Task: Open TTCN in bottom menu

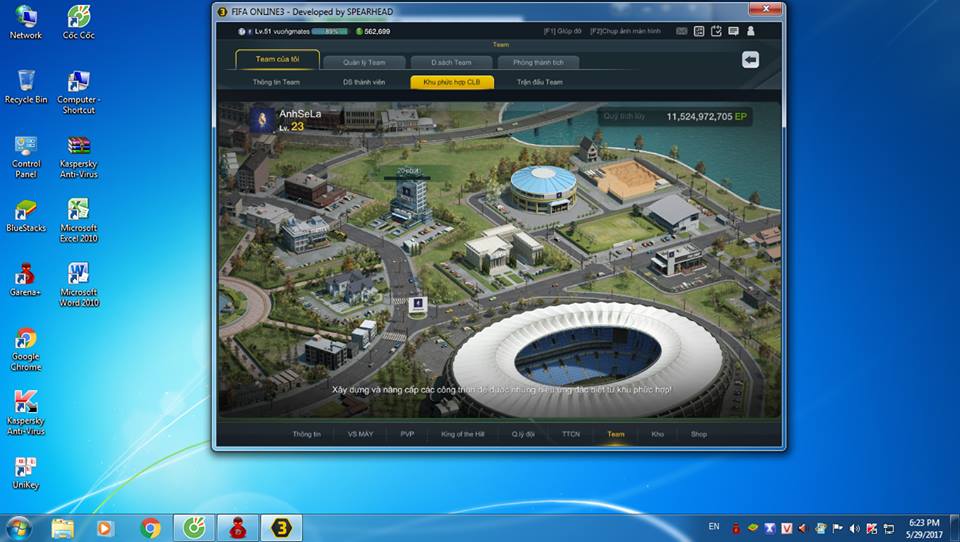Action: point(571,434)
